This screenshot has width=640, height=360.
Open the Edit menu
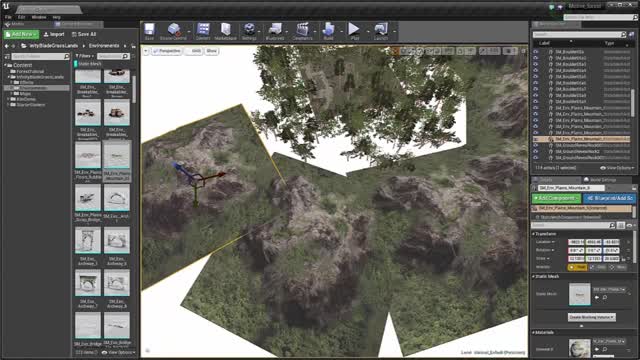point(21,17)
